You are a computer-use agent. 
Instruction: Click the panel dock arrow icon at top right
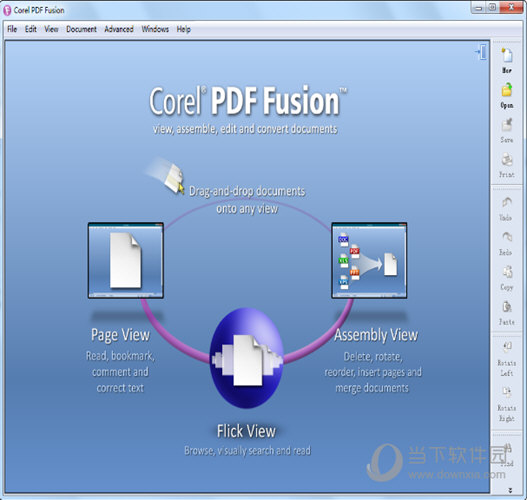click(x=481, y=52)
